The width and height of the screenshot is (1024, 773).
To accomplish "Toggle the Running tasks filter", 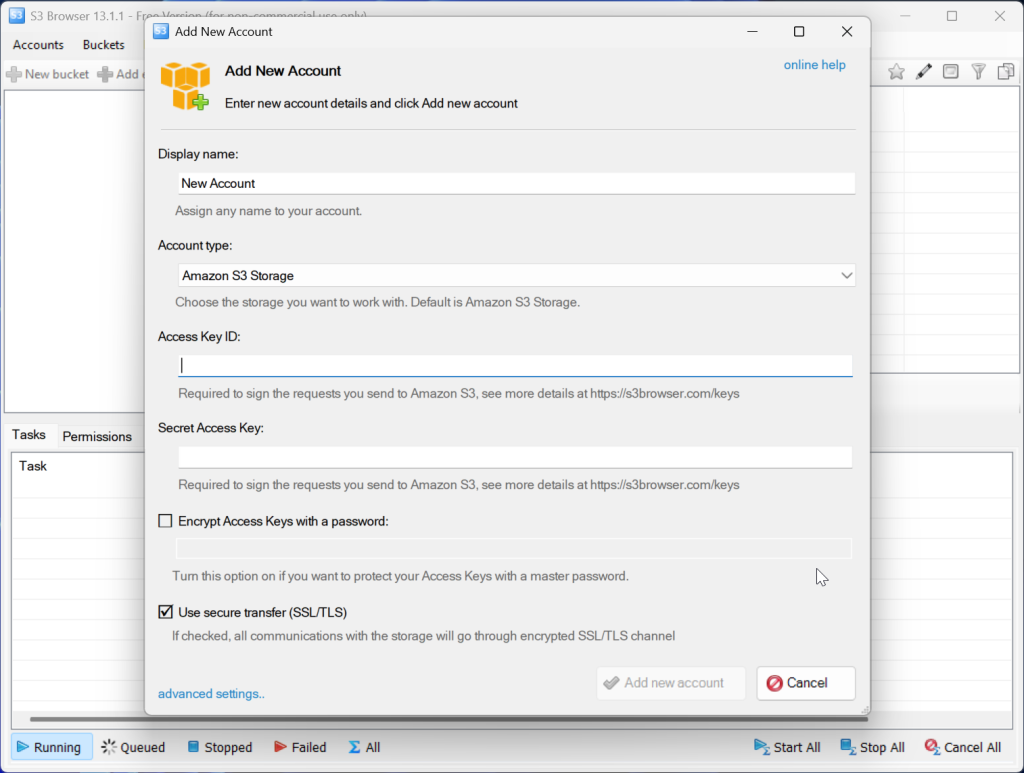I will (x=52, y=747).
